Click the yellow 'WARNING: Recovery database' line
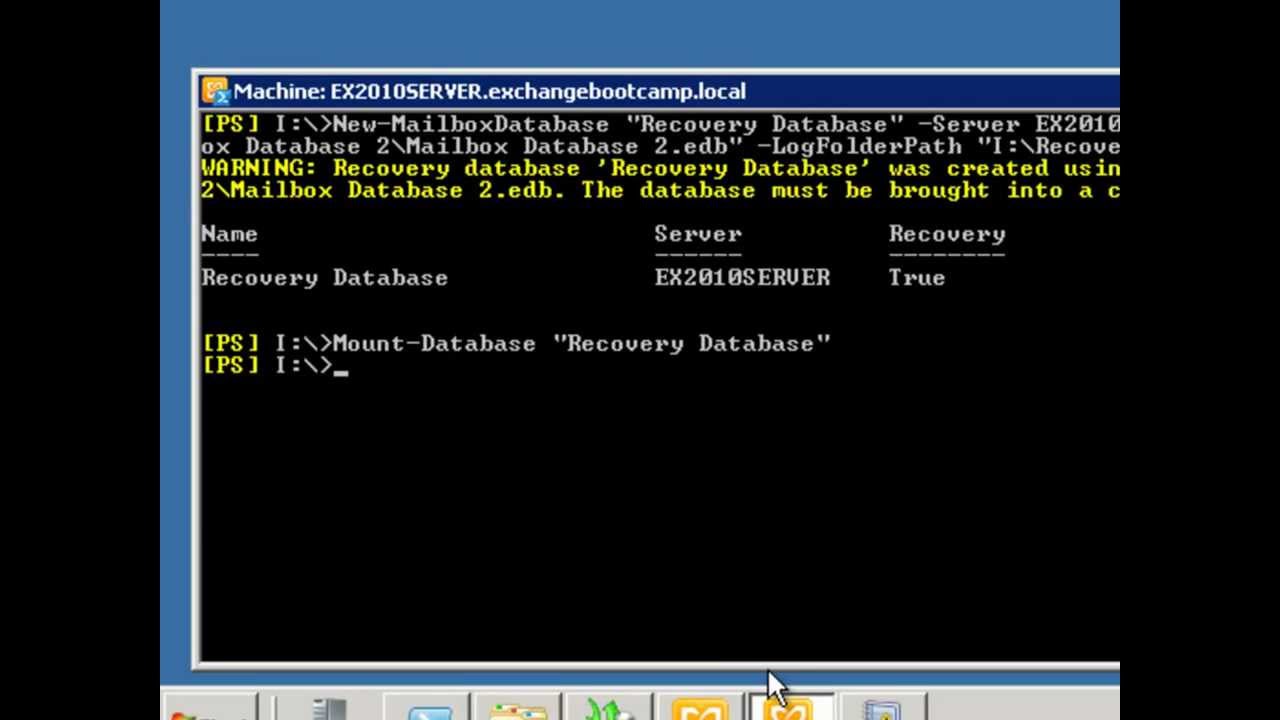 click(660, 168)
